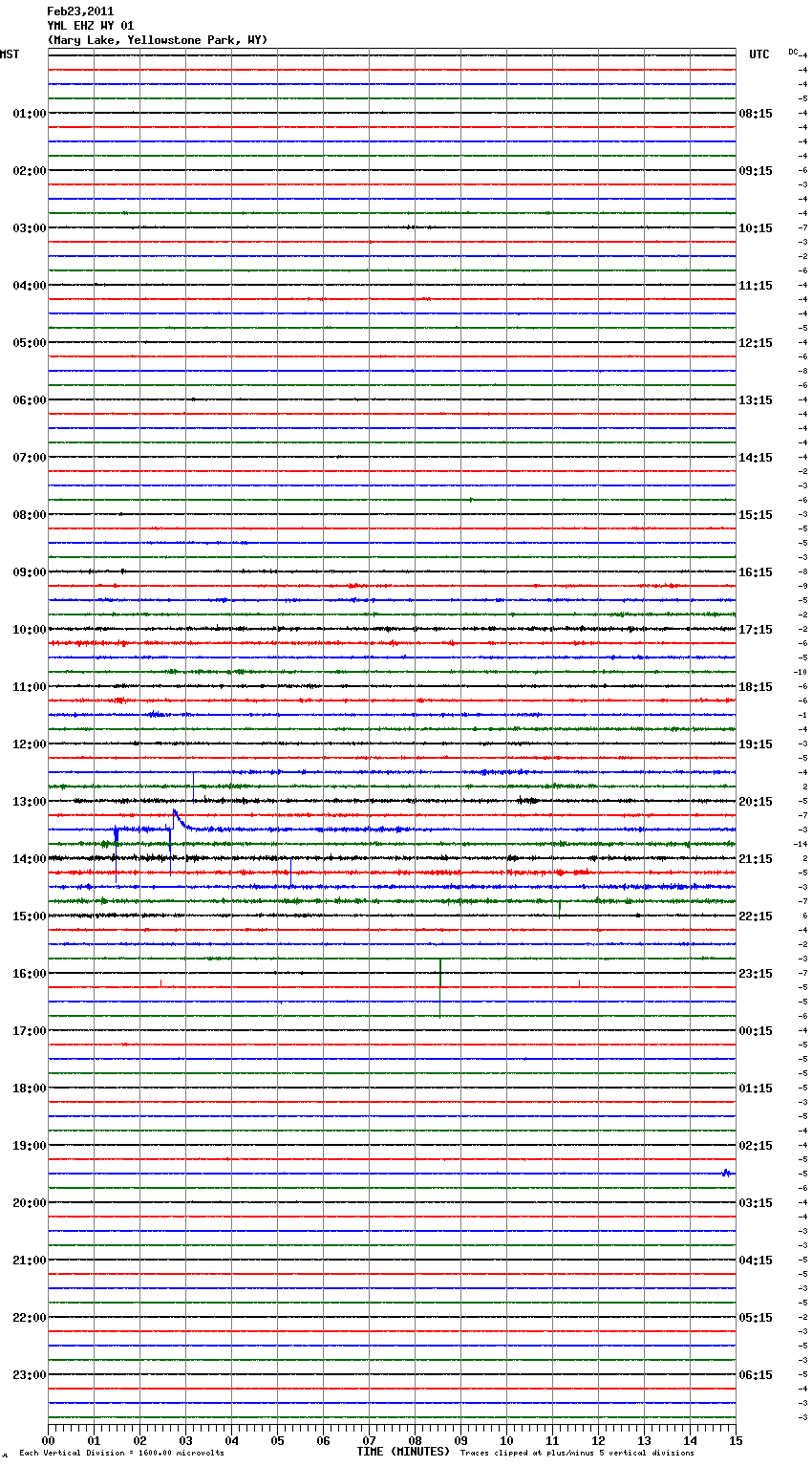Select the 23:00 MST time label

click(30, 1375)
